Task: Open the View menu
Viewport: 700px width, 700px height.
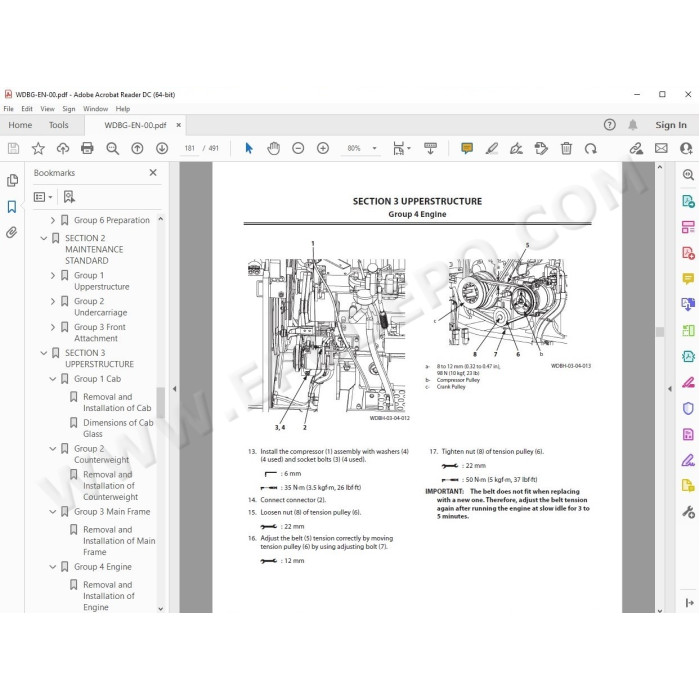Action: coord(47,108)
